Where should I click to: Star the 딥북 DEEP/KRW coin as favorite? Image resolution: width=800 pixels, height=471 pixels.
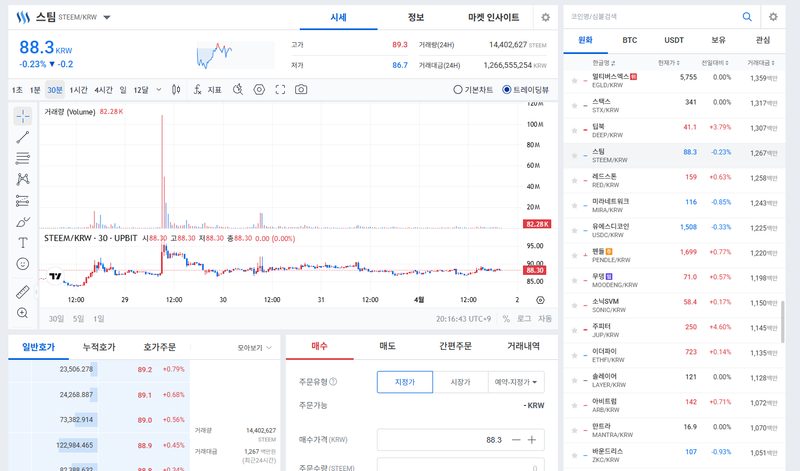tap(574, 128)
